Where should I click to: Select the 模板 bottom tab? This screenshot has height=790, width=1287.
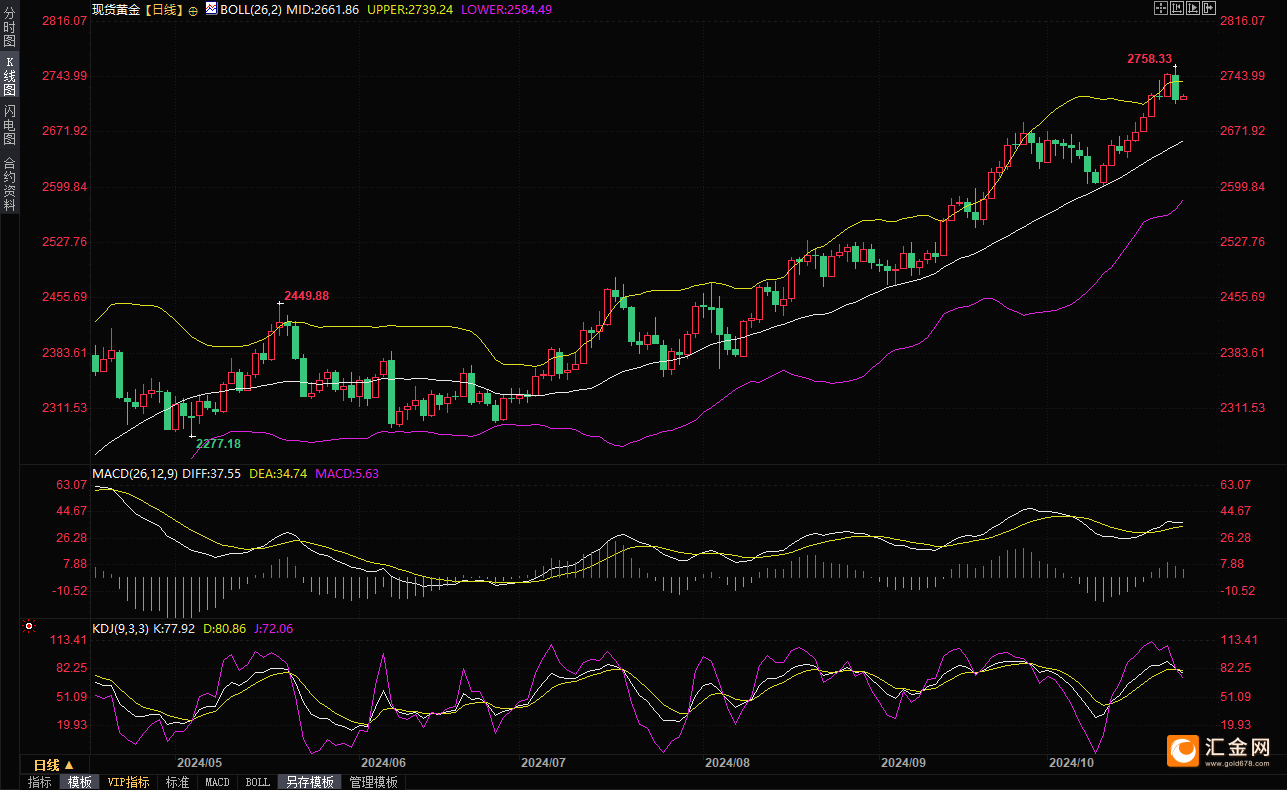(79, 782)
